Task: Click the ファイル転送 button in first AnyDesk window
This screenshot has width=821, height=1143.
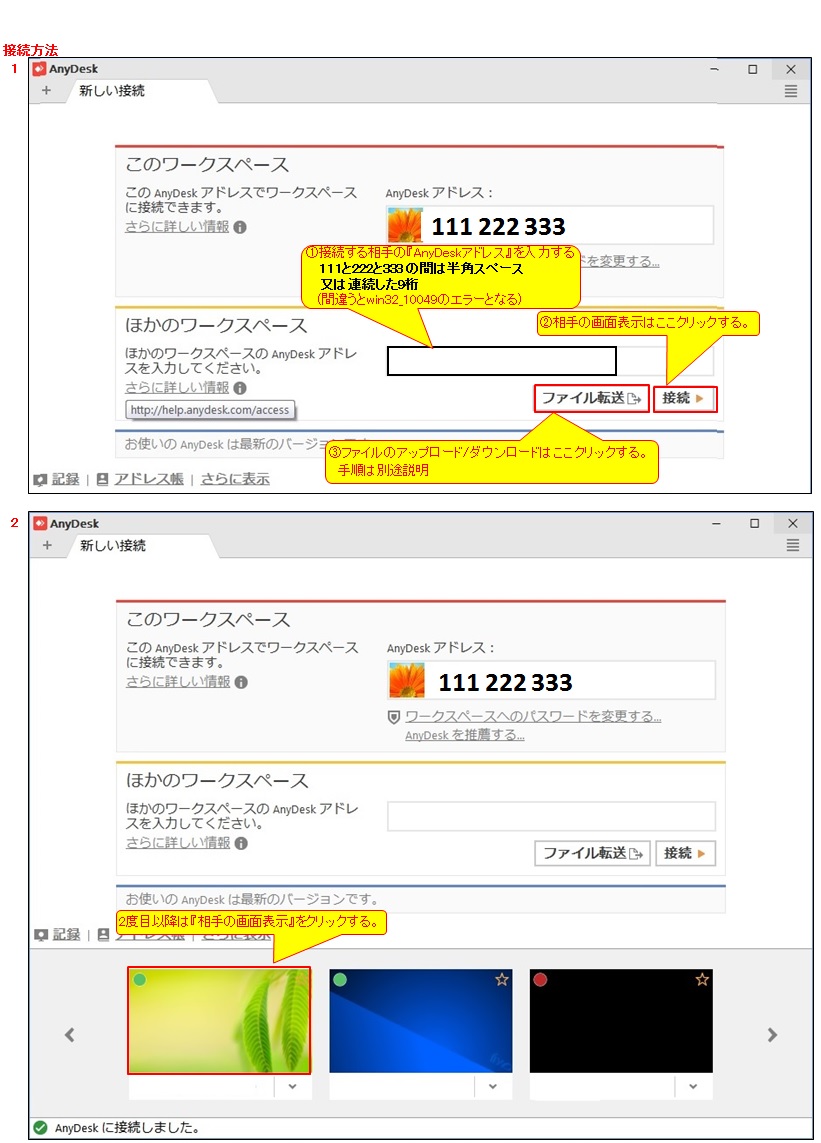Action: pyautogui.click(x=591, y=399)
